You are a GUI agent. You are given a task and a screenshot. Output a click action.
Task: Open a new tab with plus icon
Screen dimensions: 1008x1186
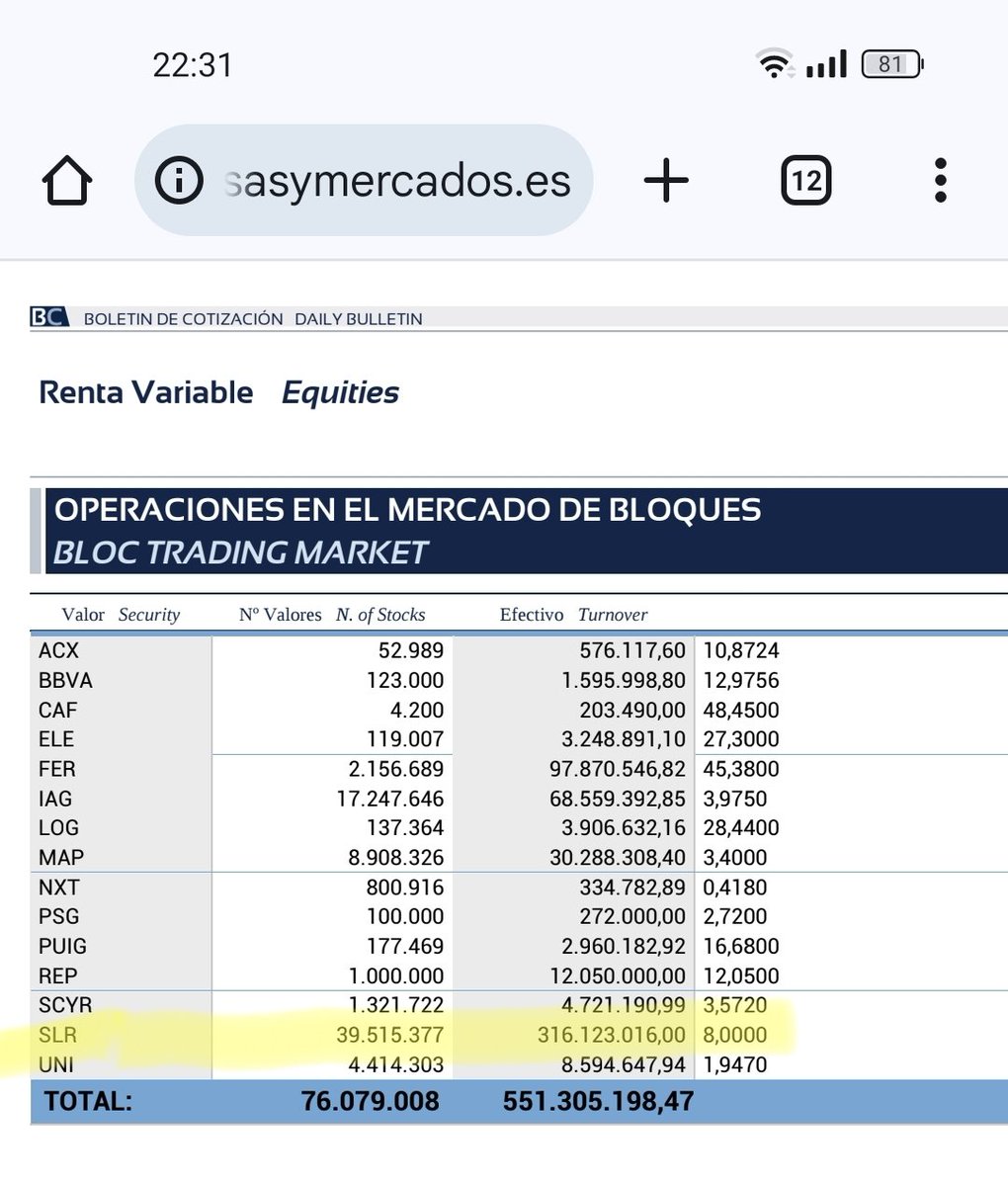[666, 181]
